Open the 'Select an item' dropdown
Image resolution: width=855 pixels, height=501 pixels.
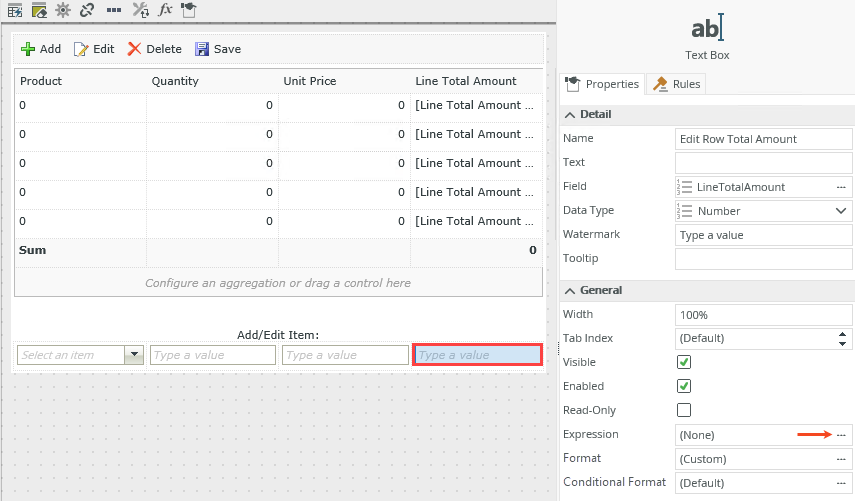(133, 355)
